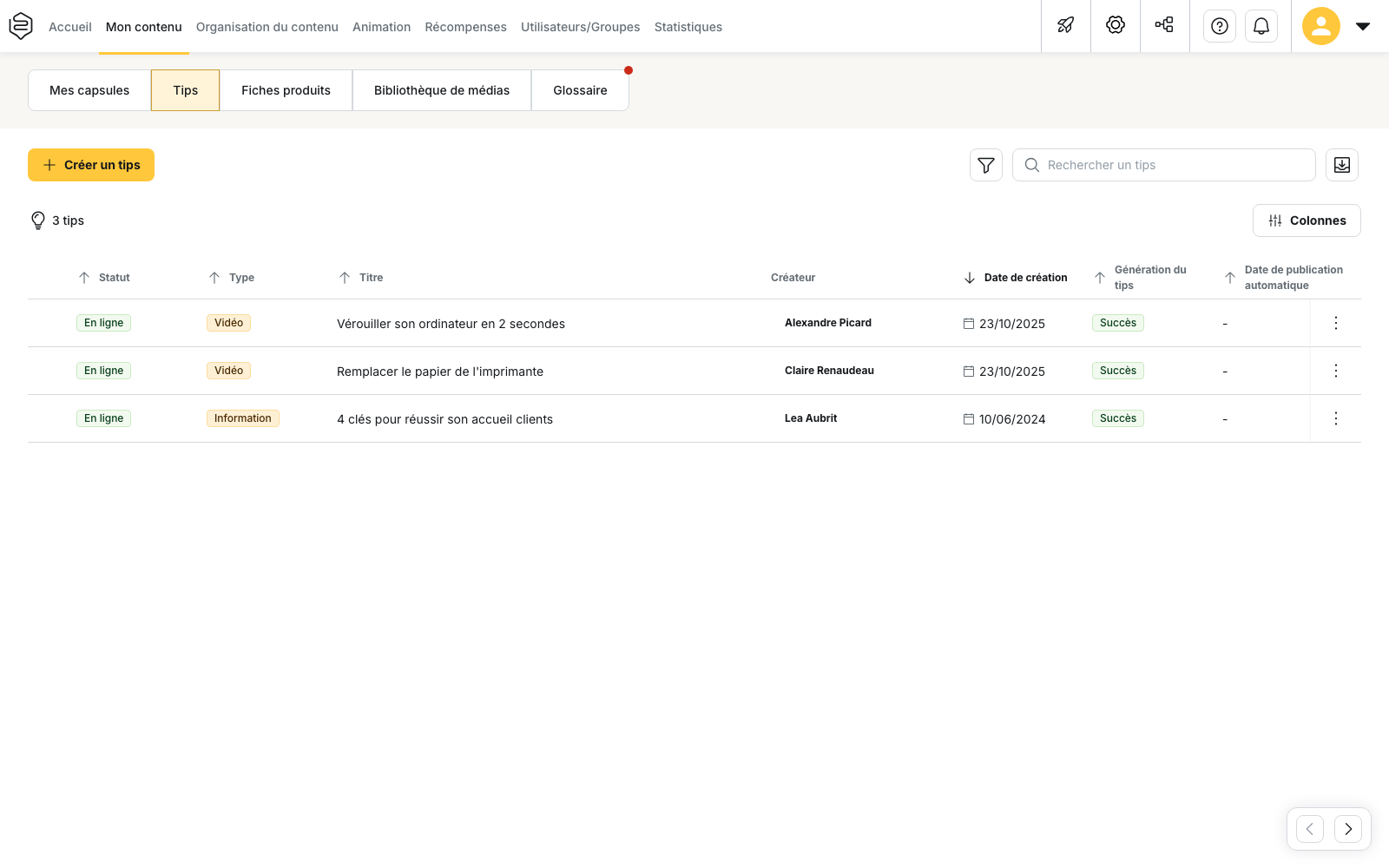Image resolution: width=1389 pixels, height=868 pixels.
Task: Open the Accueil menu
Action: coord(70,27)
